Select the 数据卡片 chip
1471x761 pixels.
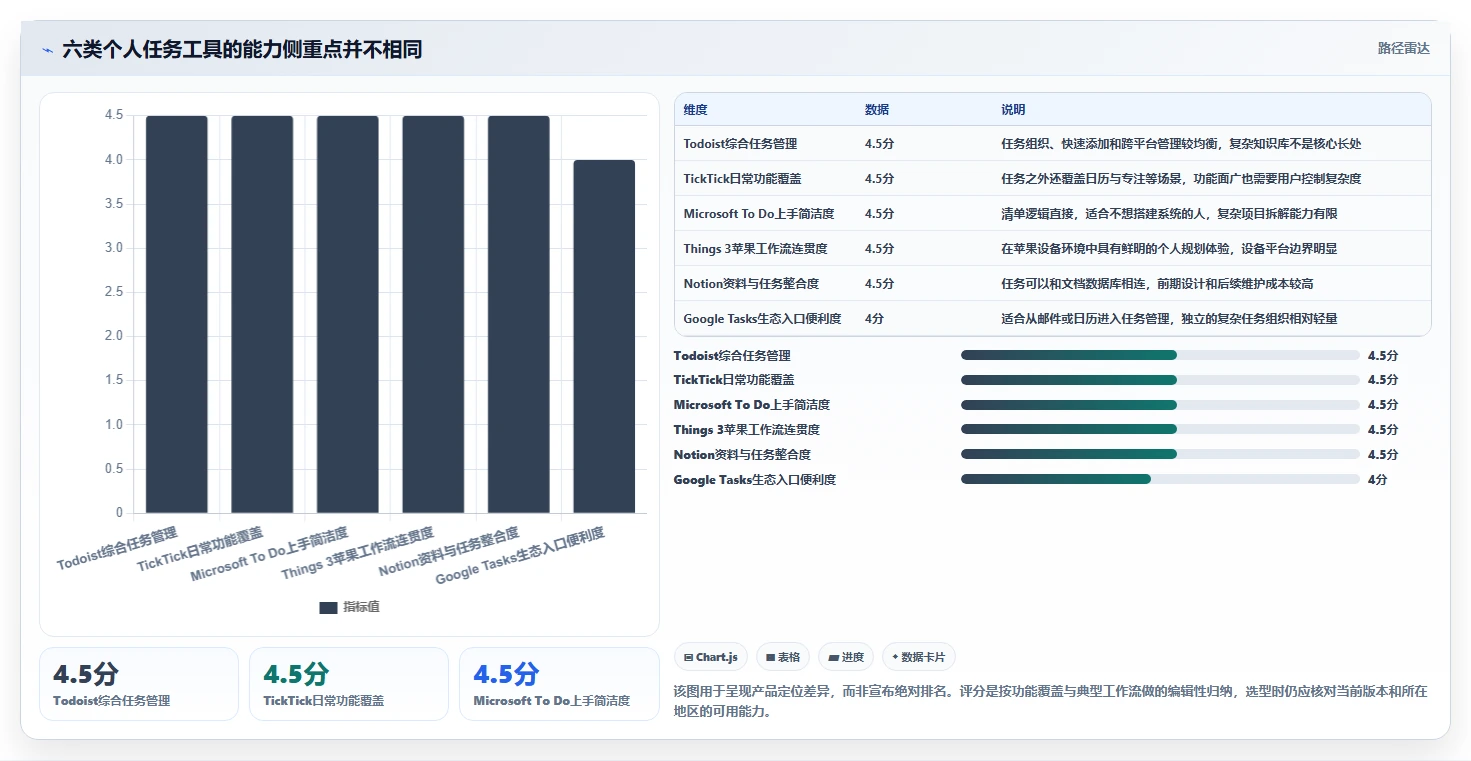(917, 657)
